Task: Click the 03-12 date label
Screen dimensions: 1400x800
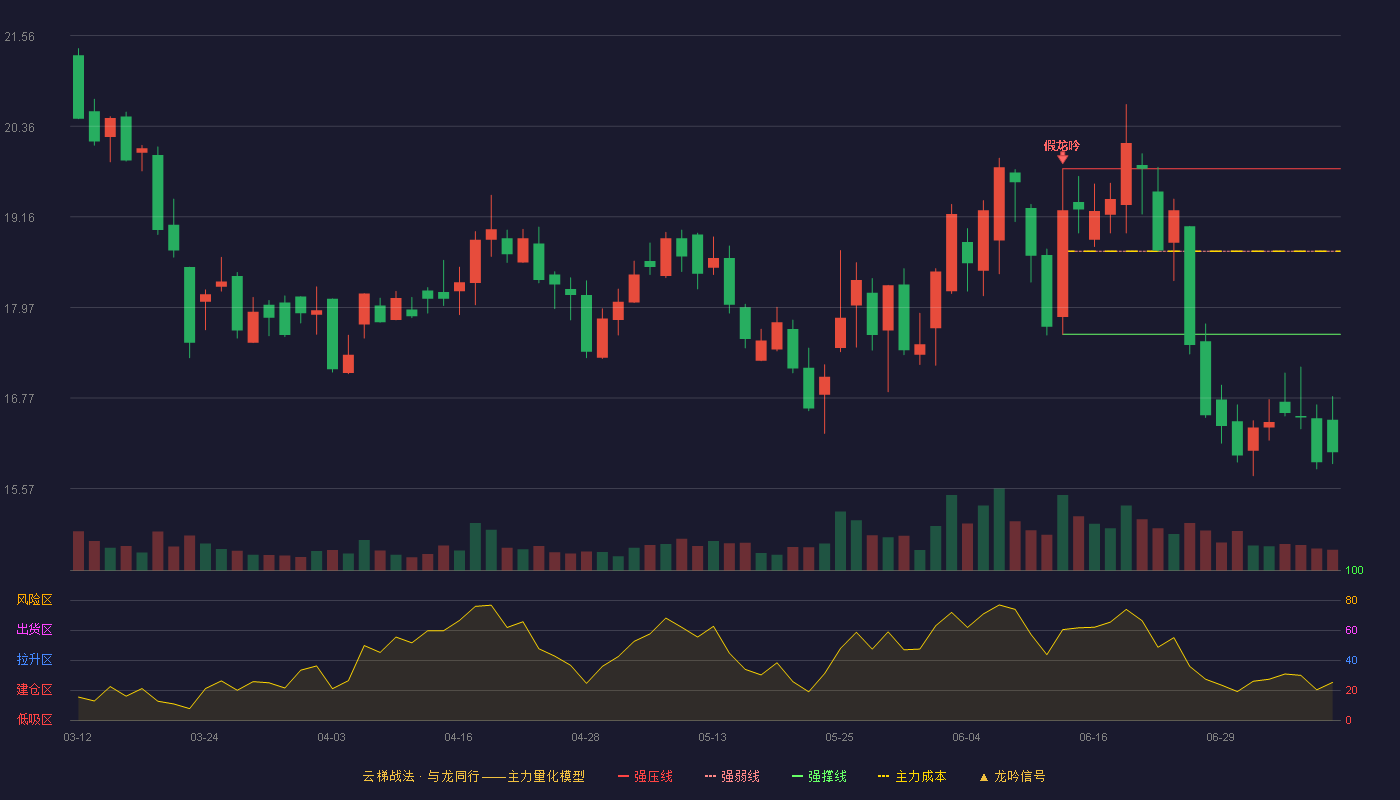Action: [x=77, y=737]
